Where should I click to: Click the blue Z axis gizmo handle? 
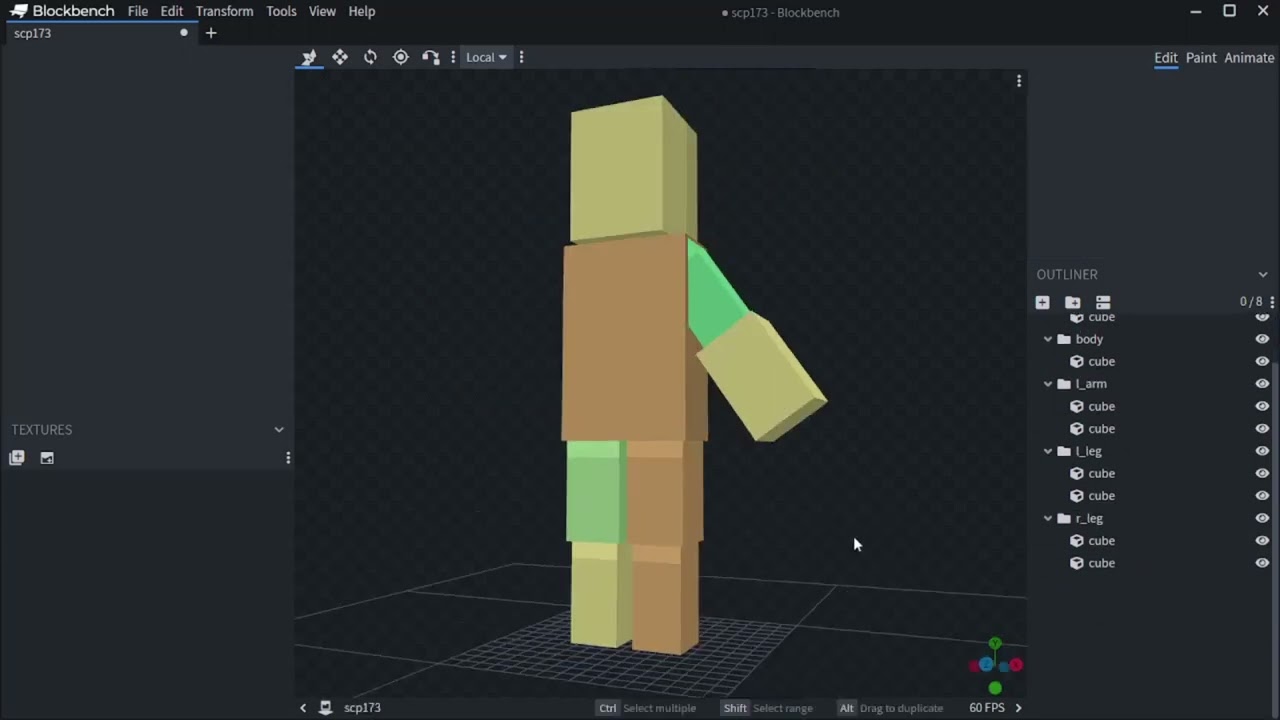coord(986,665)
